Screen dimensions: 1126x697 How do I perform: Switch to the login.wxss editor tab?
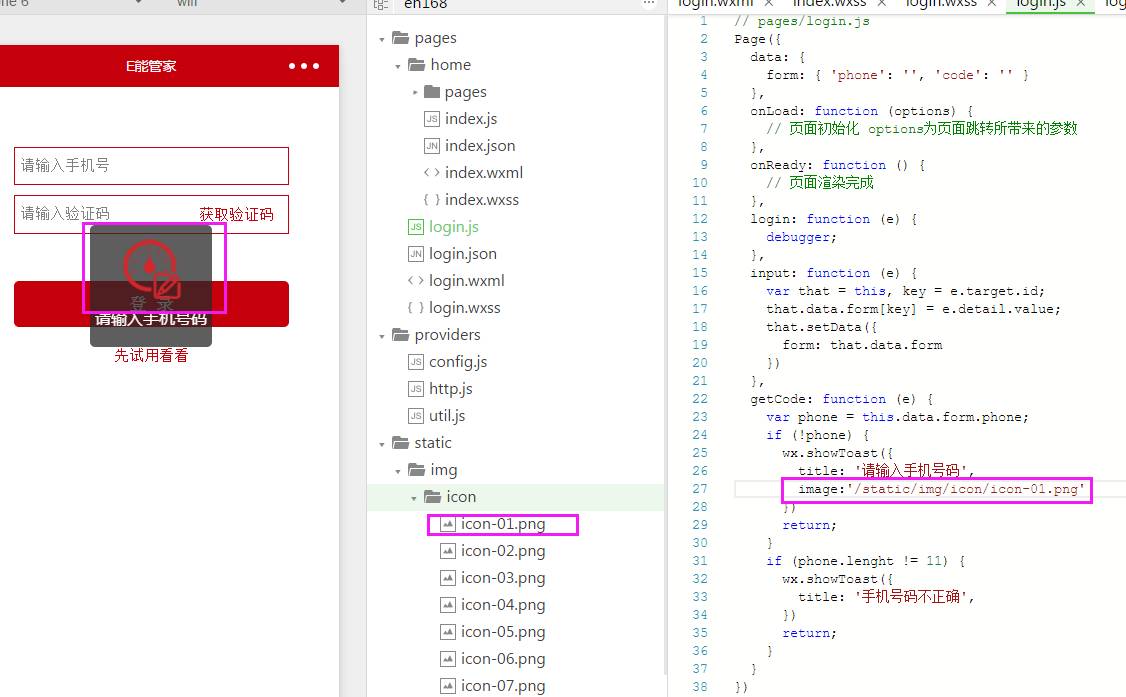pyautogui.click(x=941, y=4)
